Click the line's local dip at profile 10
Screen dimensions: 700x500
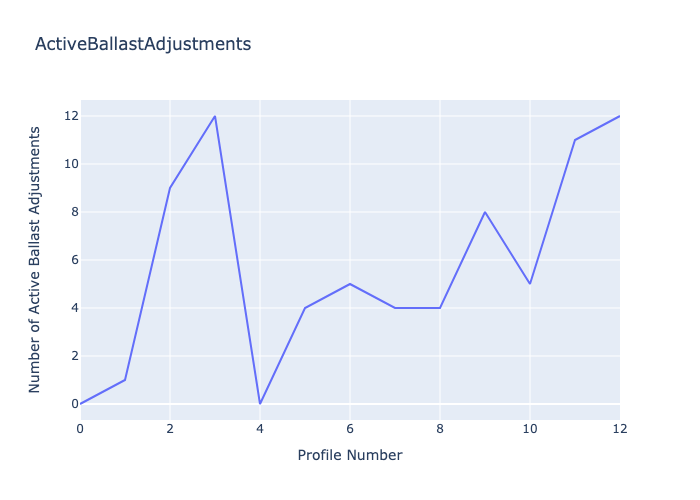coord(530,284)
